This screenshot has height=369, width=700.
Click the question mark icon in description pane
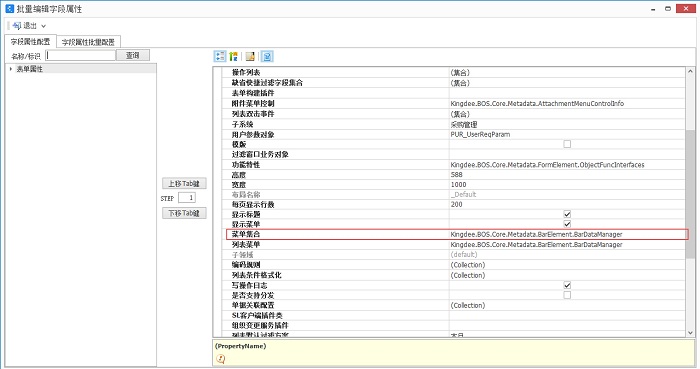point(221,358)
